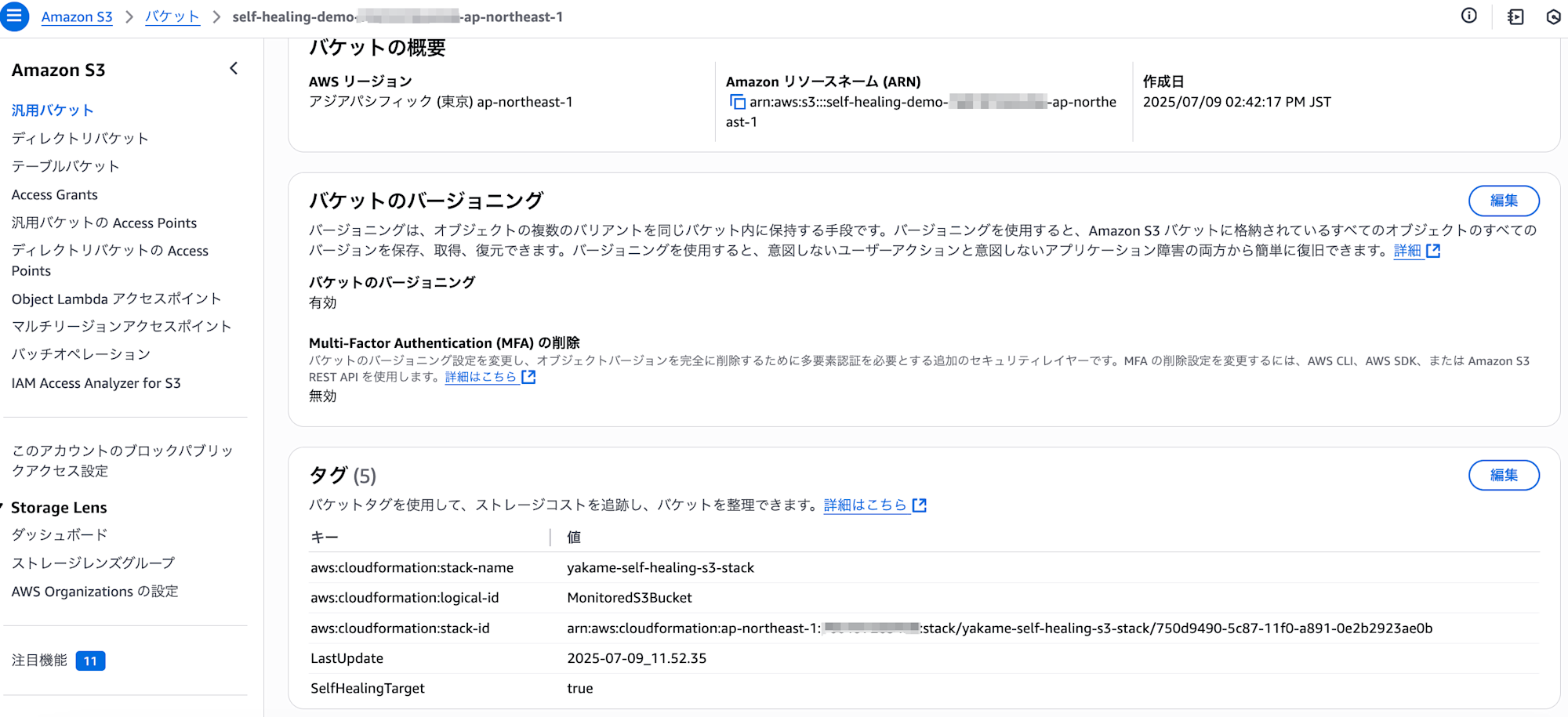Select the true tag value

580,689
